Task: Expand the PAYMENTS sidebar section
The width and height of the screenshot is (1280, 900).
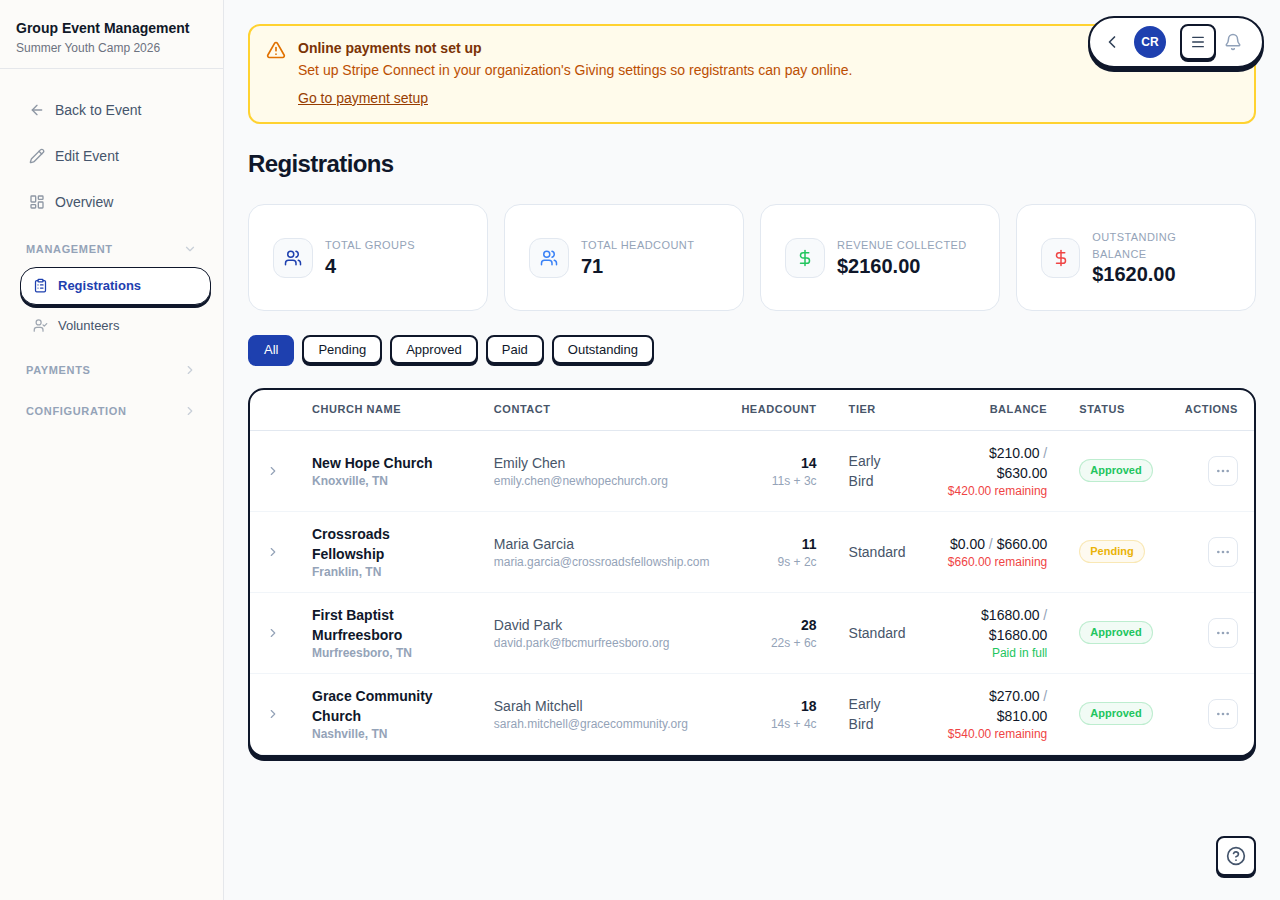Action: pyautogui.click(x=190, y=370)
